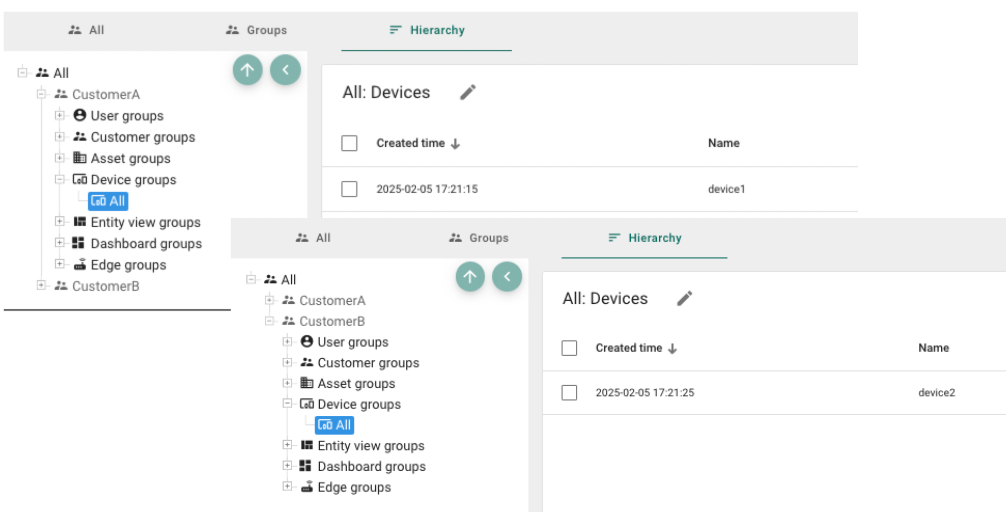Click User groups icon under CustomerA
Screen dimensions: 1006x512
point(80,115)
